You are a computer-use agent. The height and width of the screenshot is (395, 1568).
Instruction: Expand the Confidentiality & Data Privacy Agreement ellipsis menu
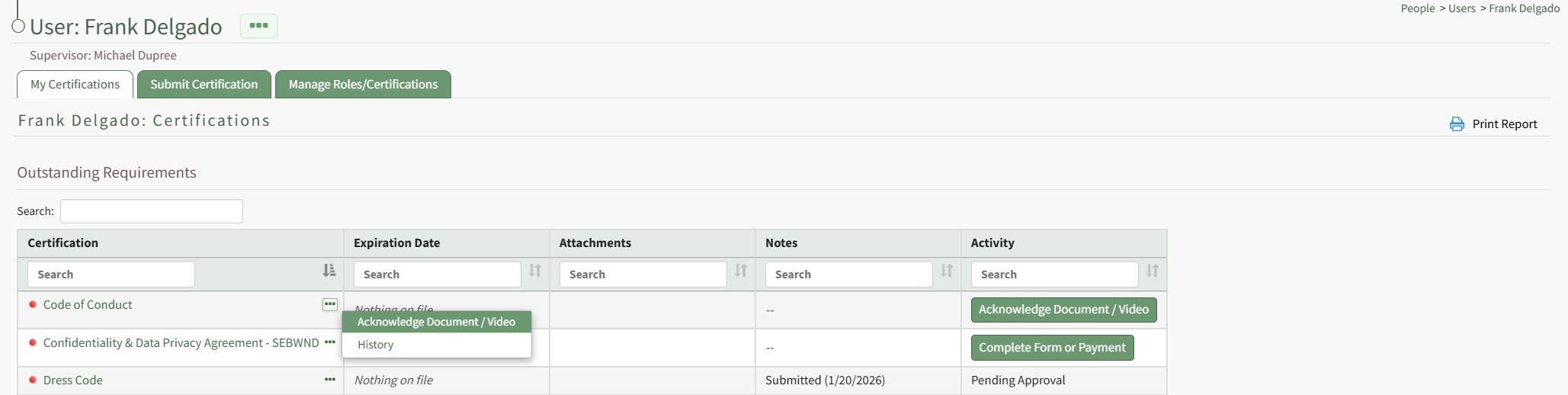(x=330, y=342)
